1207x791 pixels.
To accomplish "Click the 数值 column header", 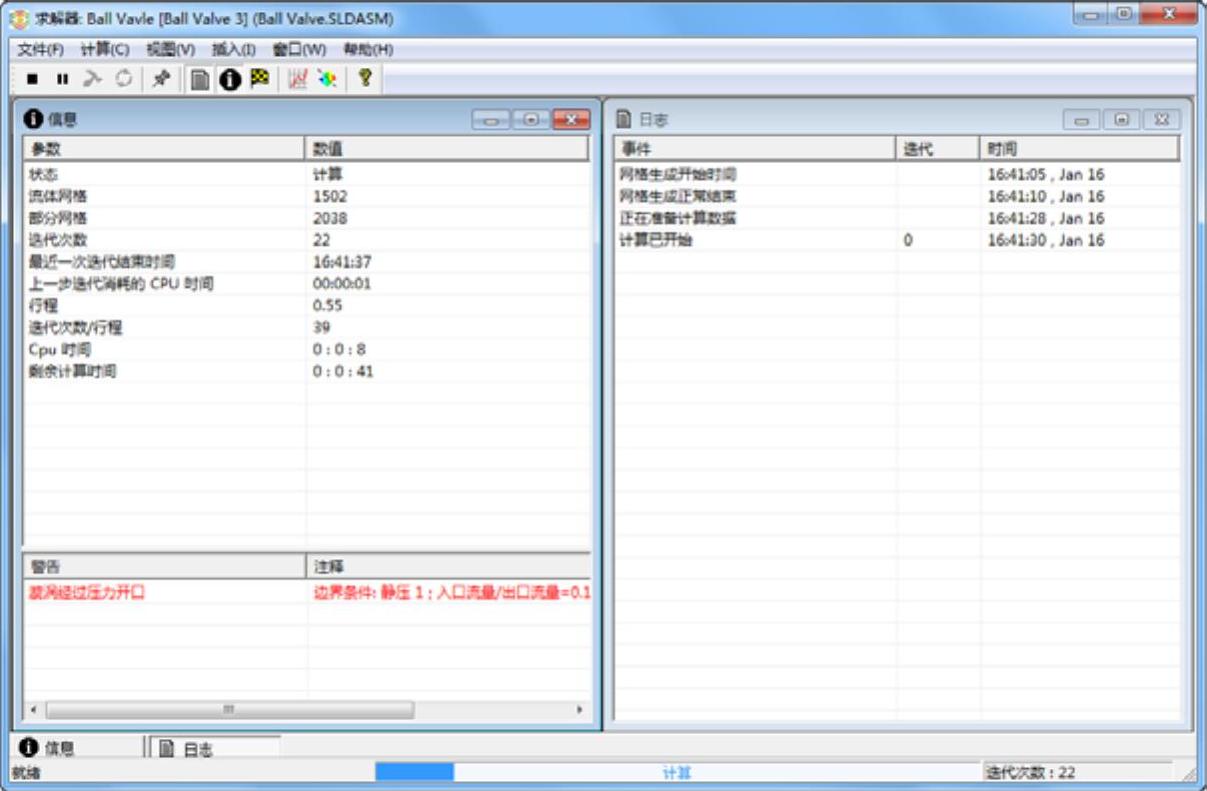I will click(x=447, y=148).
